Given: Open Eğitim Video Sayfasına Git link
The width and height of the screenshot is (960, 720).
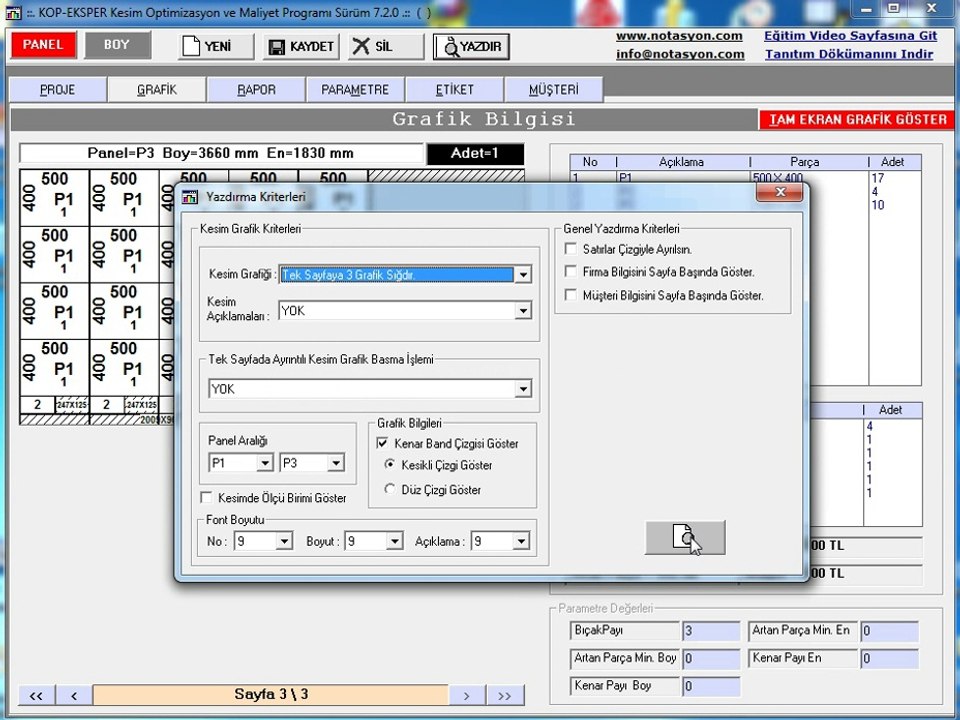Looking at the screenshot, I should (x=850, y=36).
